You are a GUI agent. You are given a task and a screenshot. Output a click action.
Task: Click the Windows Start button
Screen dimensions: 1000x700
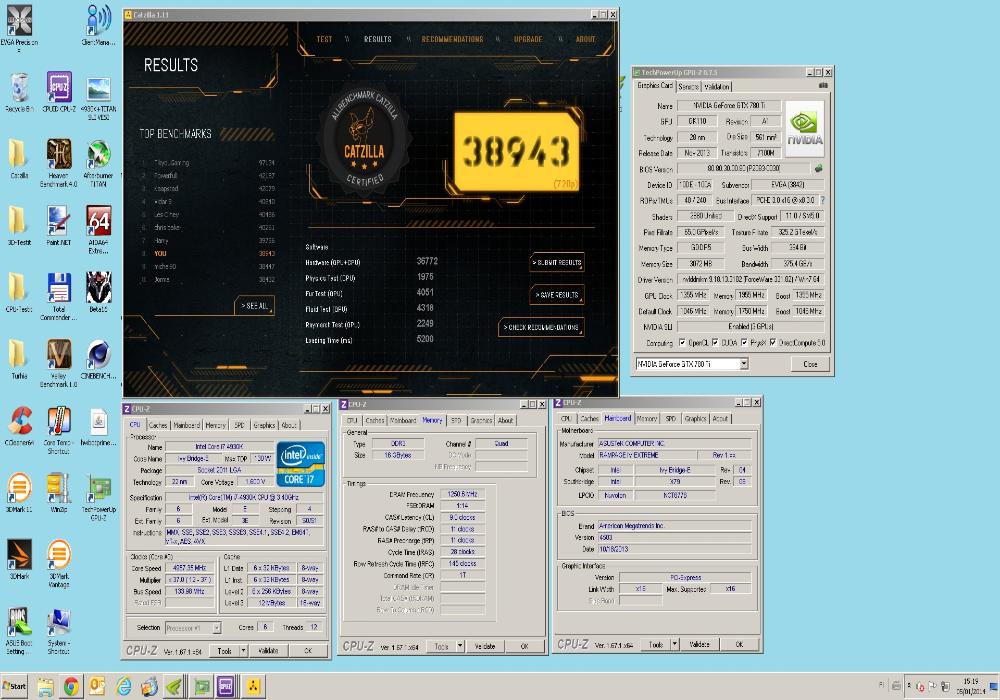pos(14,686)
